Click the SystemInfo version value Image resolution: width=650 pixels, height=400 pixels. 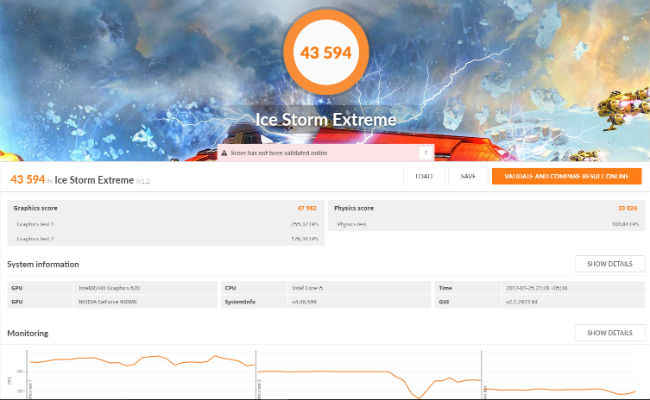(x=304, y=302)
